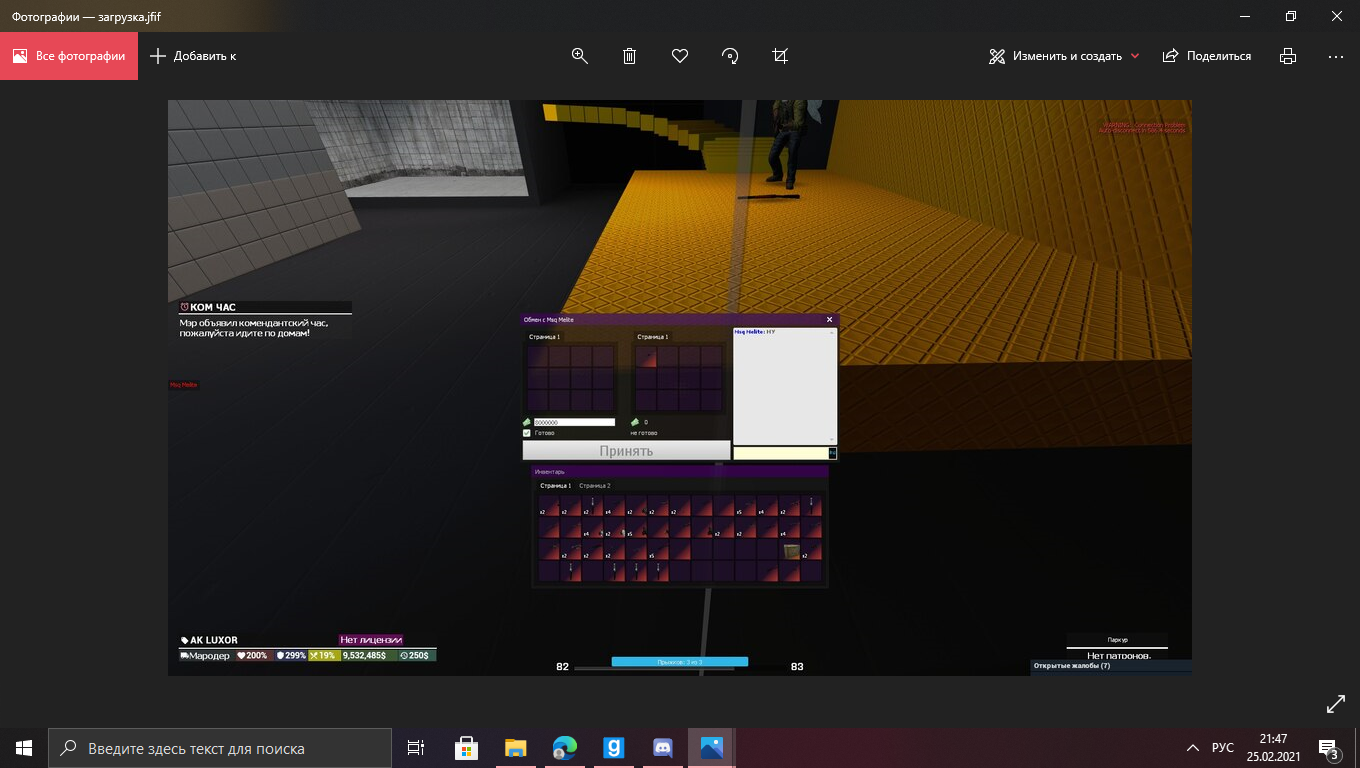Go back to Все фотографии
1360x768 pixels.
coord(69,56)
